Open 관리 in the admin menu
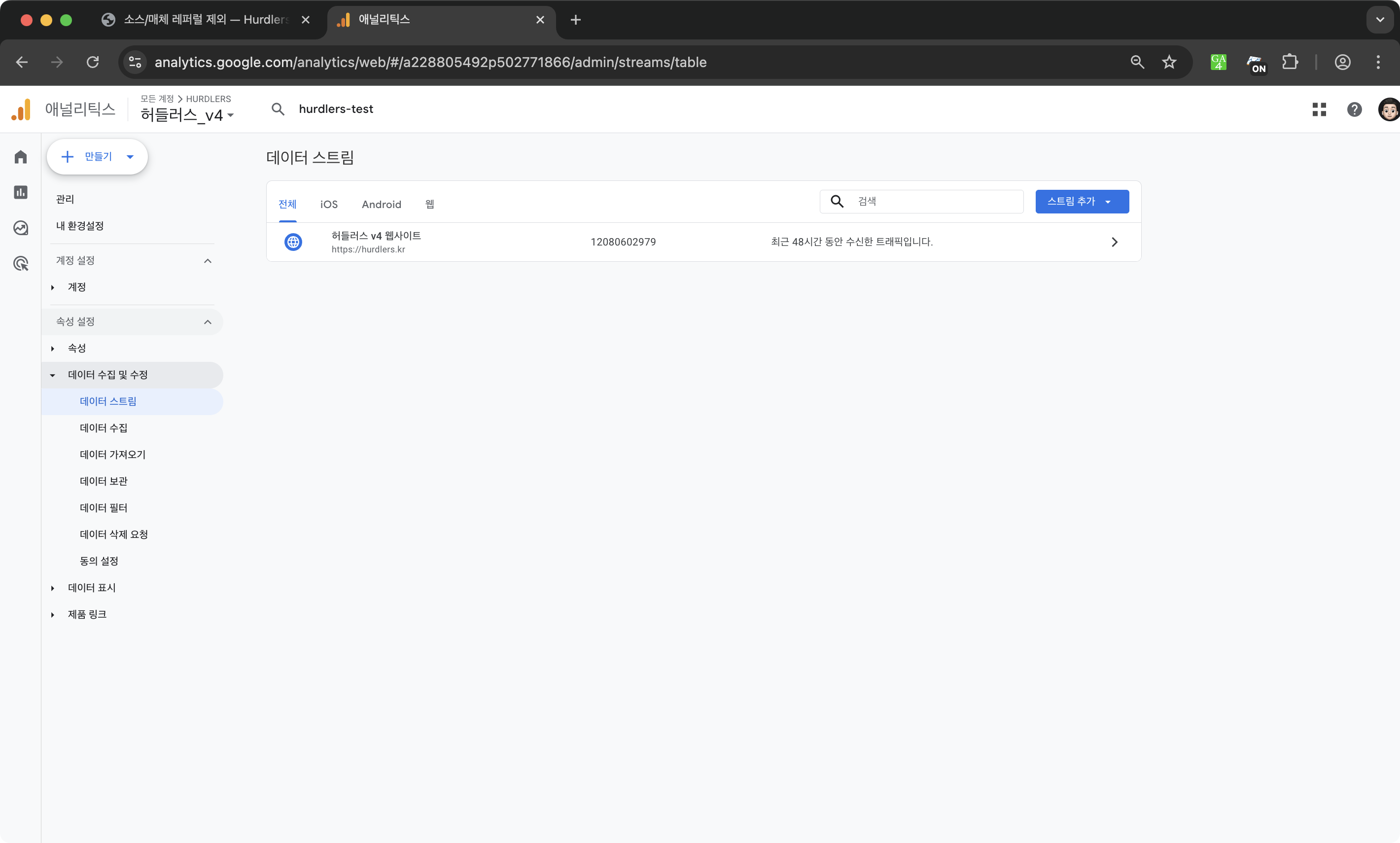 click(65, 199)
